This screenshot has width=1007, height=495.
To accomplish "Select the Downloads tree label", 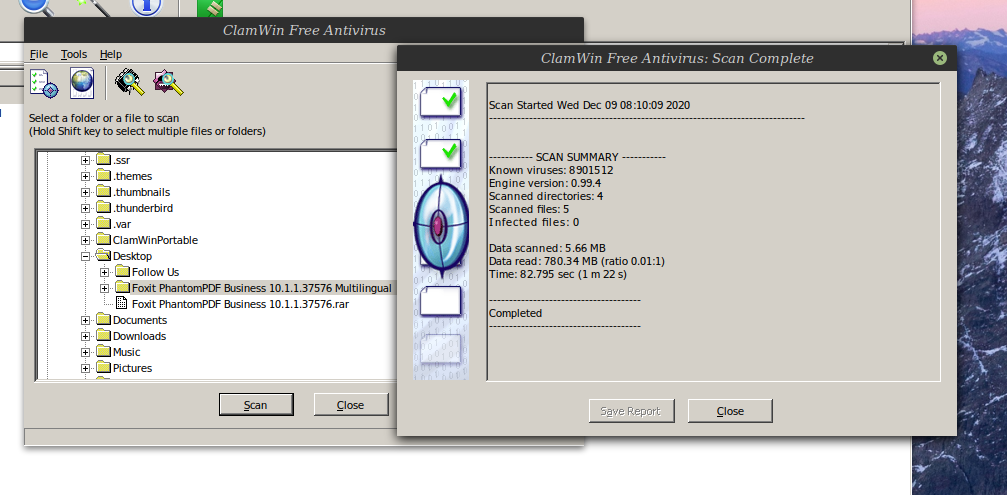I will coord(139,336).
